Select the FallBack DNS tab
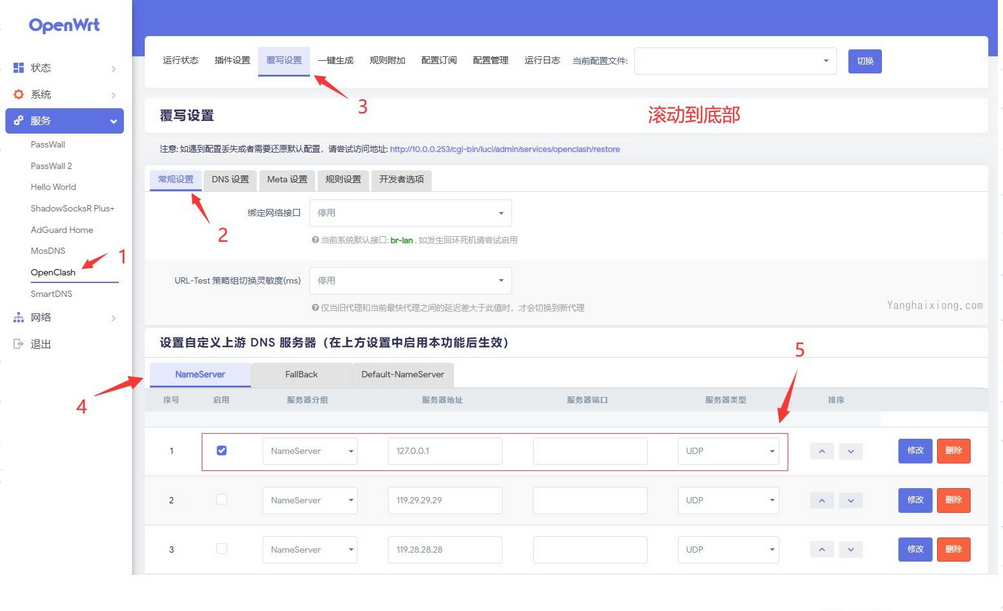Viewport: 1003px width, 611px height. tap(301, 375)
